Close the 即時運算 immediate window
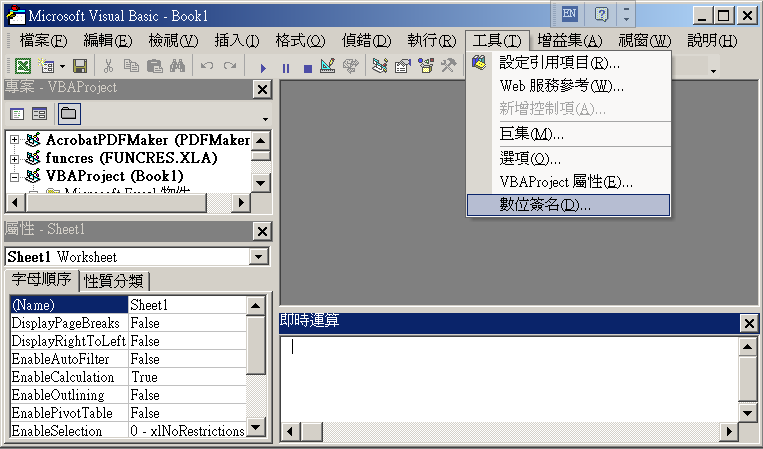 749,323
